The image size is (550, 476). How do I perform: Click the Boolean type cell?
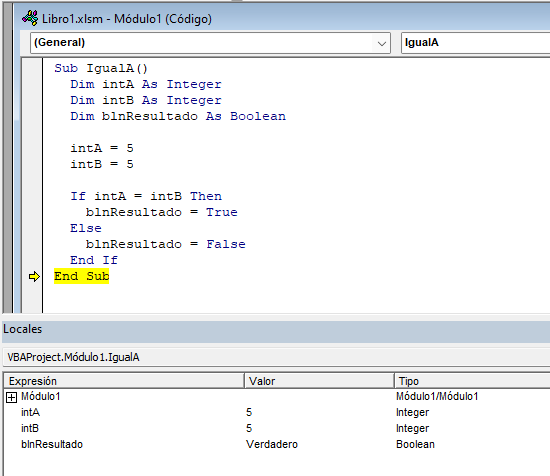(415, 444)
